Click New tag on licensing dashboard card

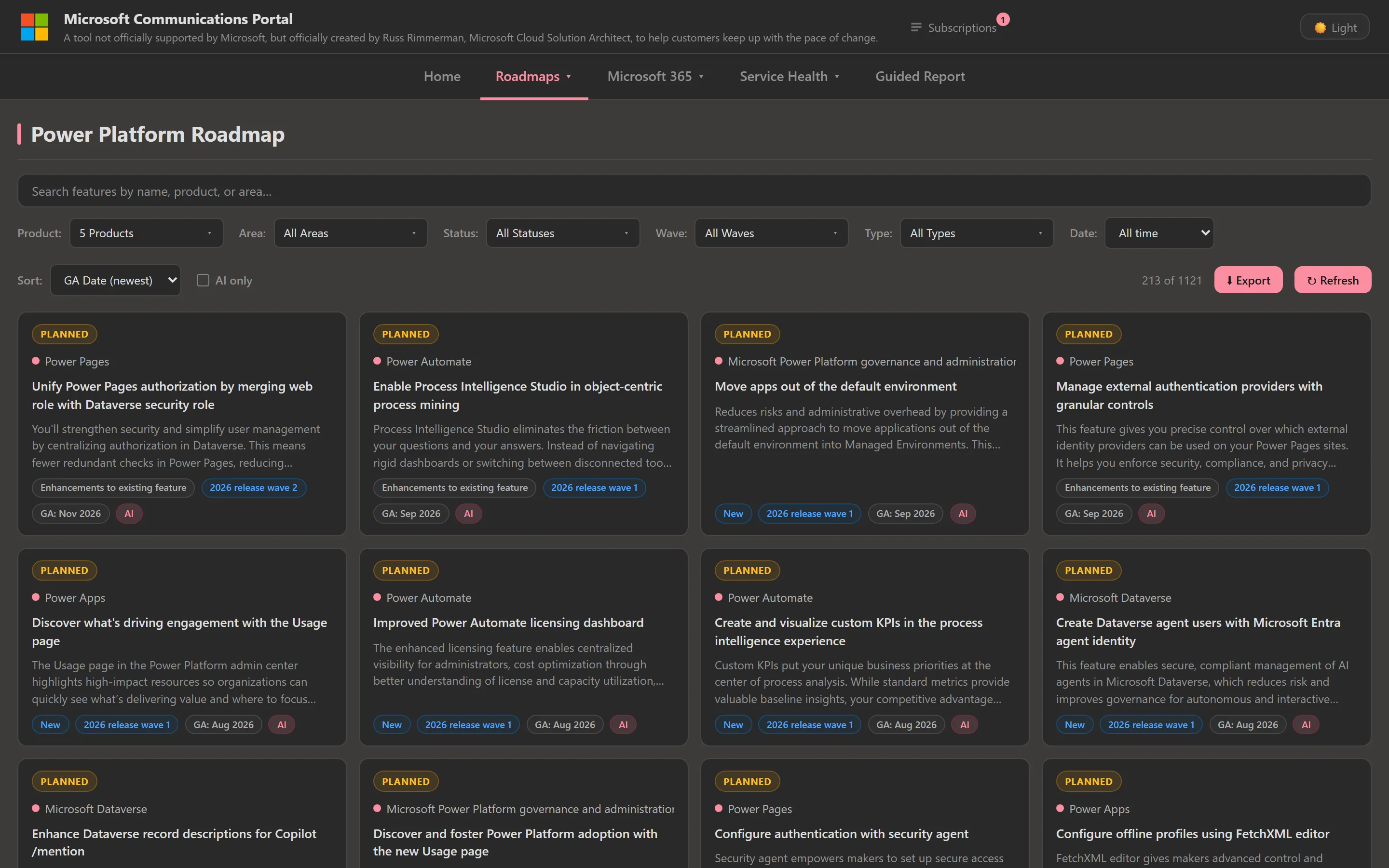pos(392,724)
